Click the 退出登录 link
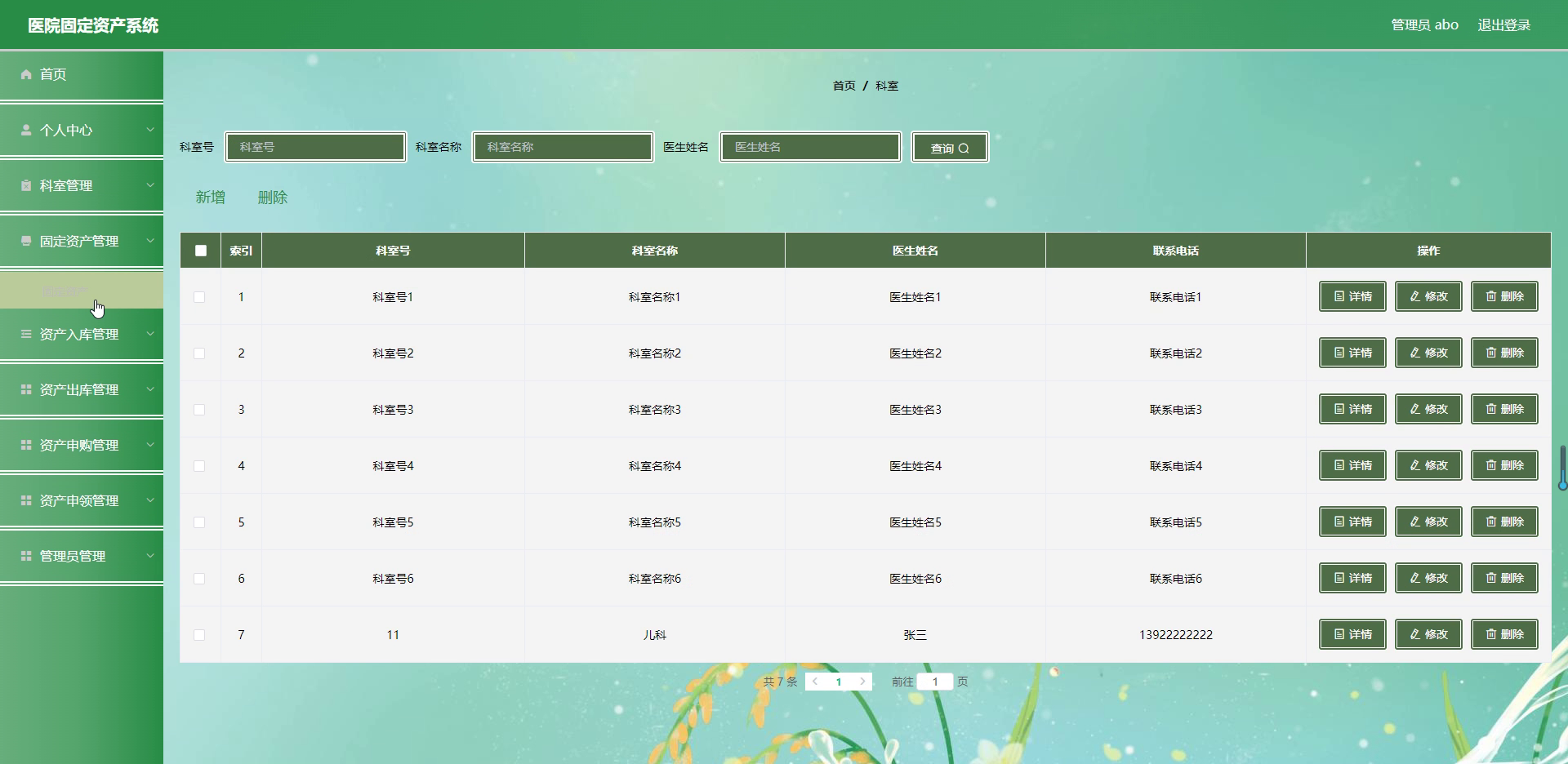The image size is (1568, 764). tap(1503, 25)
